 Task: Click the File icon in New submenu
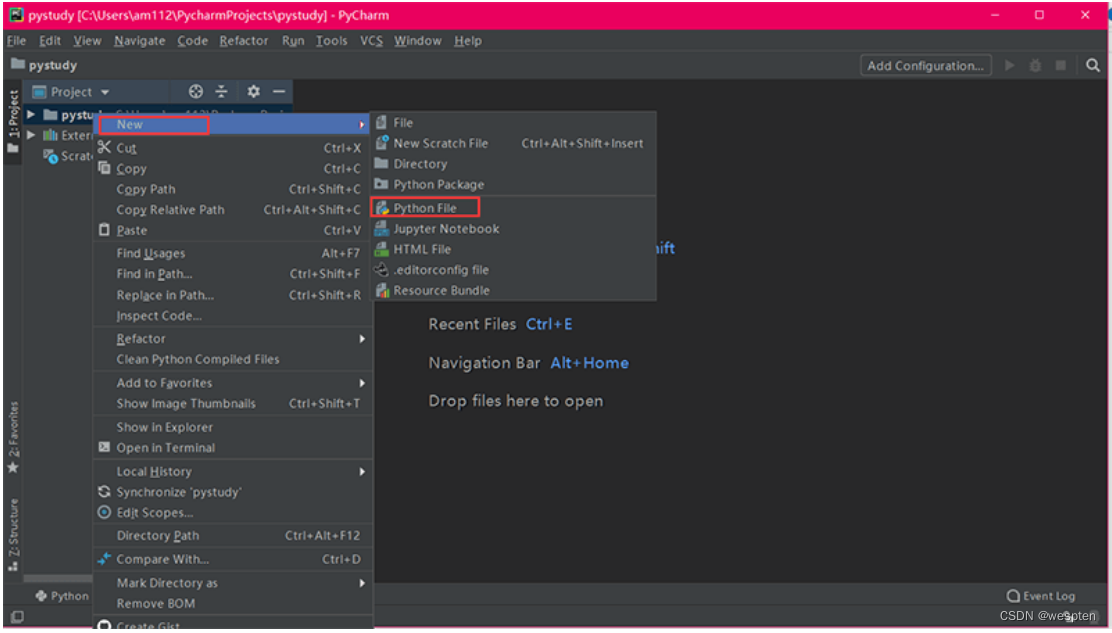click(382, 123)
